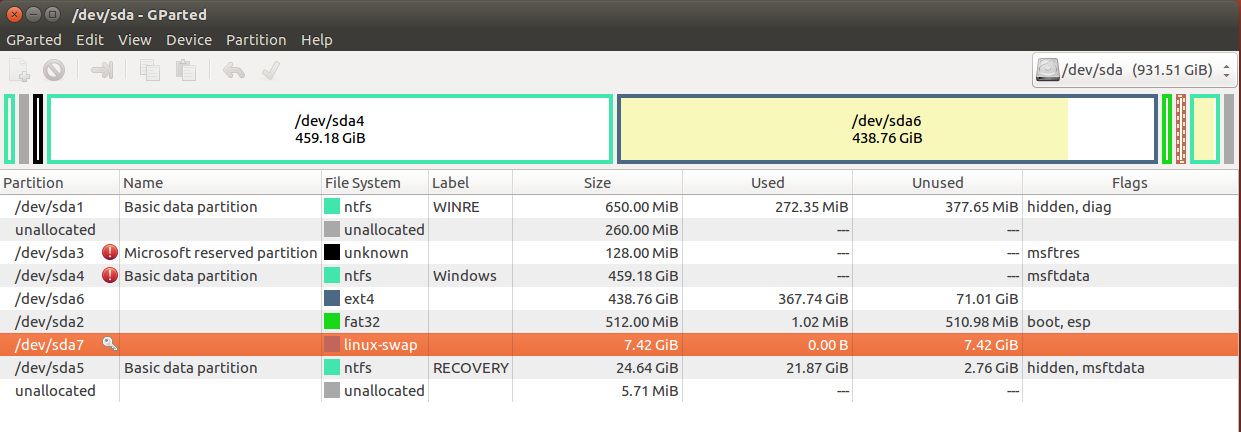Select the /dev/sda6 block in disk map
Screen dimensions: 1241x432
tap(886, 129)
